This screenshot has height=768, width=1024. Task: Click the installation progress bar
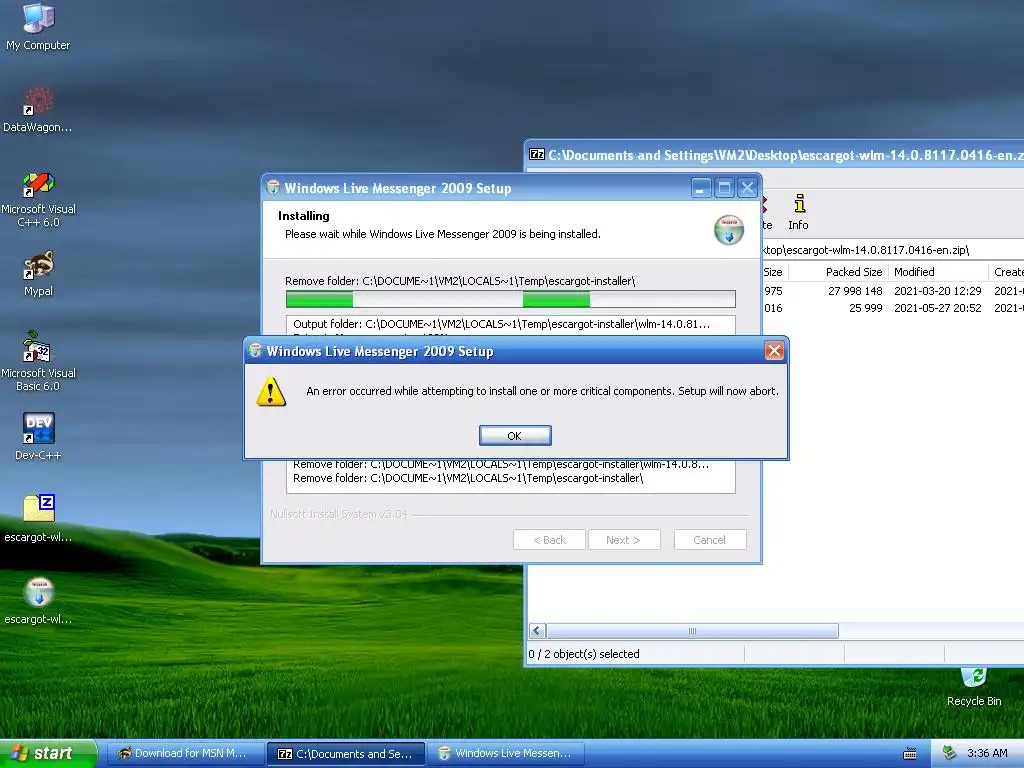tap(511, 299)
